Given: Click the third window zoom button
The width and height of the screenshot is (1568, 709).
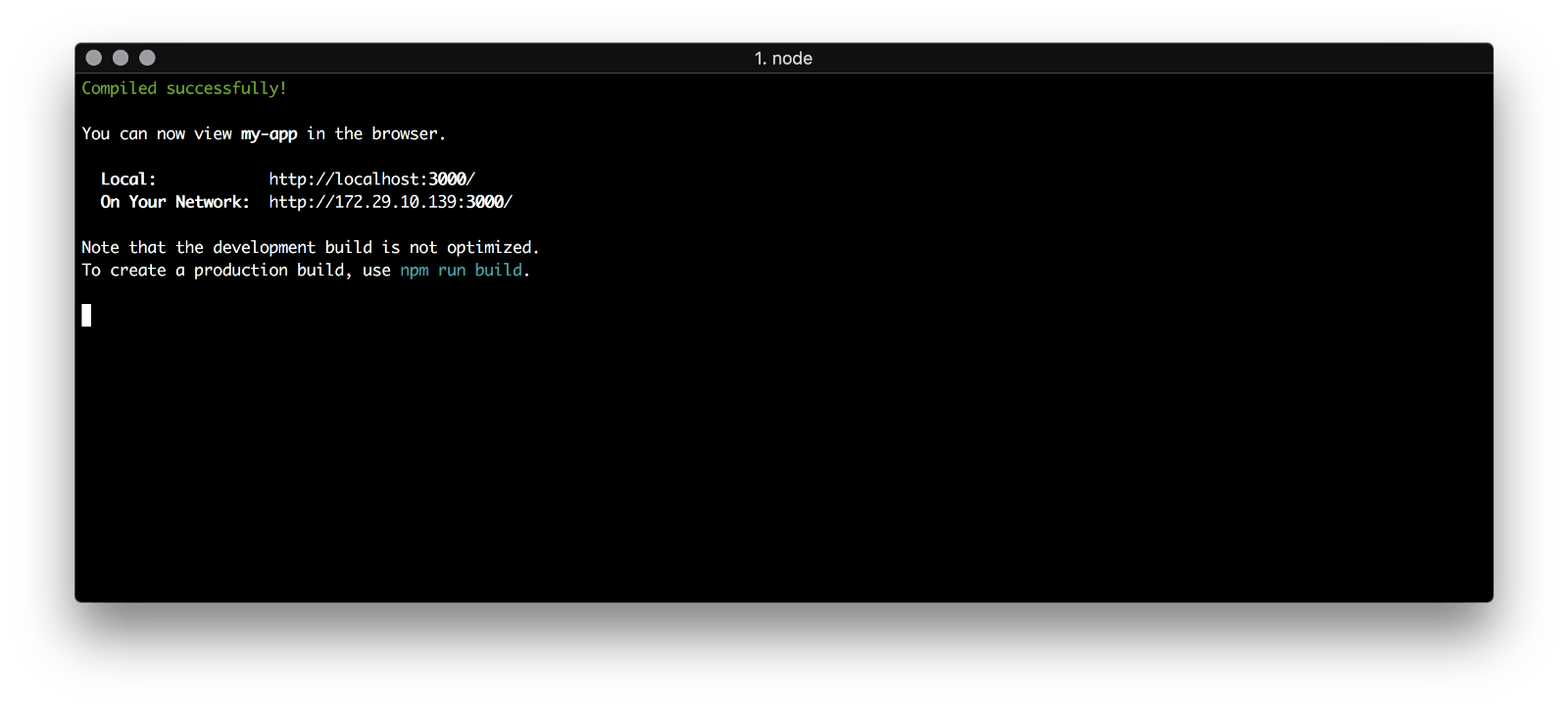Looking at the screenshot, I should click(x=147, y=58).
